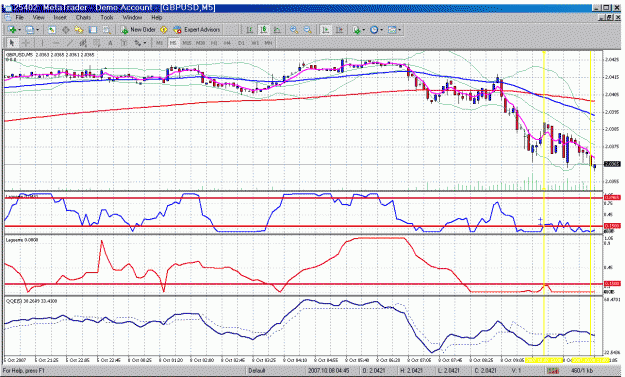Expand the Templates dropdown arrow
Screen dimensions: 625x377
pos(399,29)
